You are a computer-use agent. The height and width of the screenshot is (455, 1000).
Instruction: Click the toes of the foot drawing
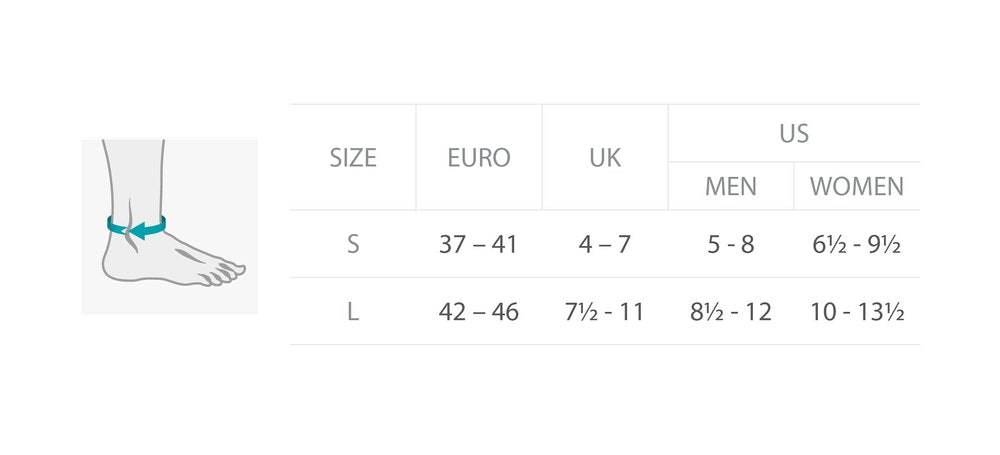(224, 272)
